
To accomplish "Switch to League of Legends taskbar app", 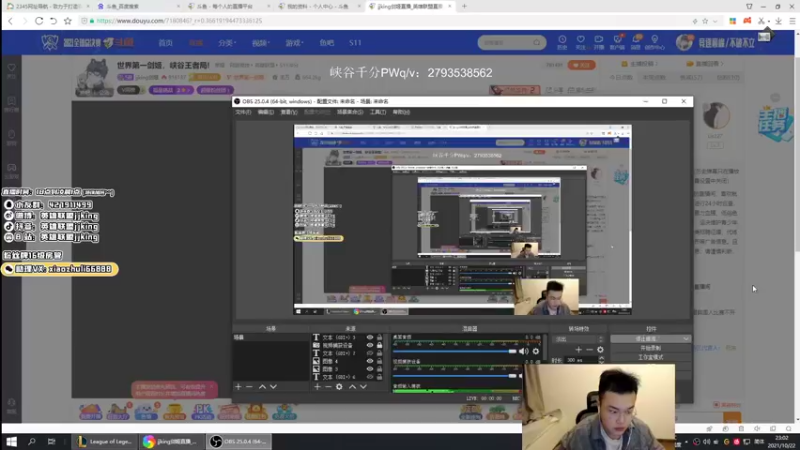I will pos(105,441).
